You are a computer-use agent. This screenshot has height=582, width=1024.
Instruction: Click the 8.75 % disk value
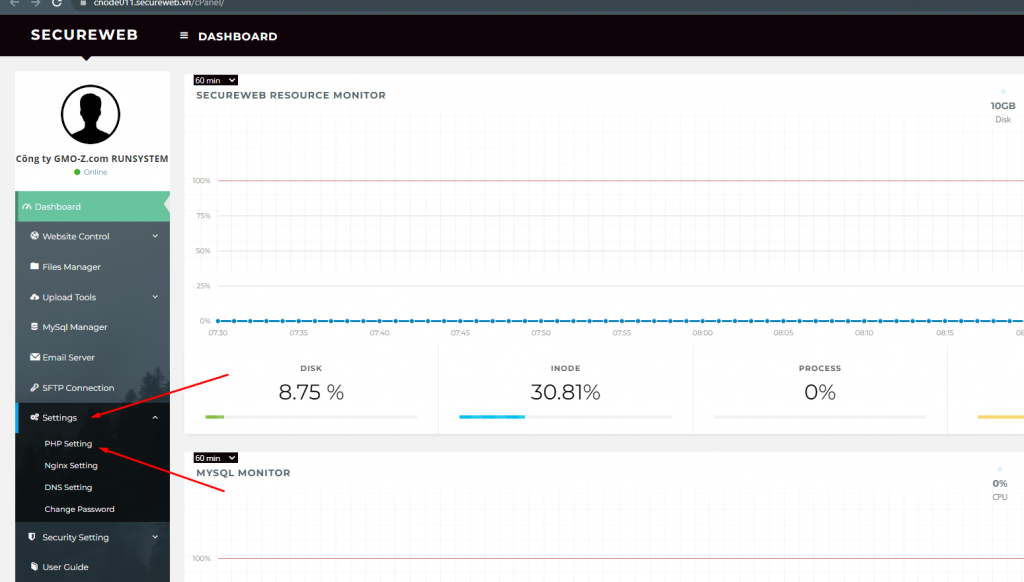point(311,392)
